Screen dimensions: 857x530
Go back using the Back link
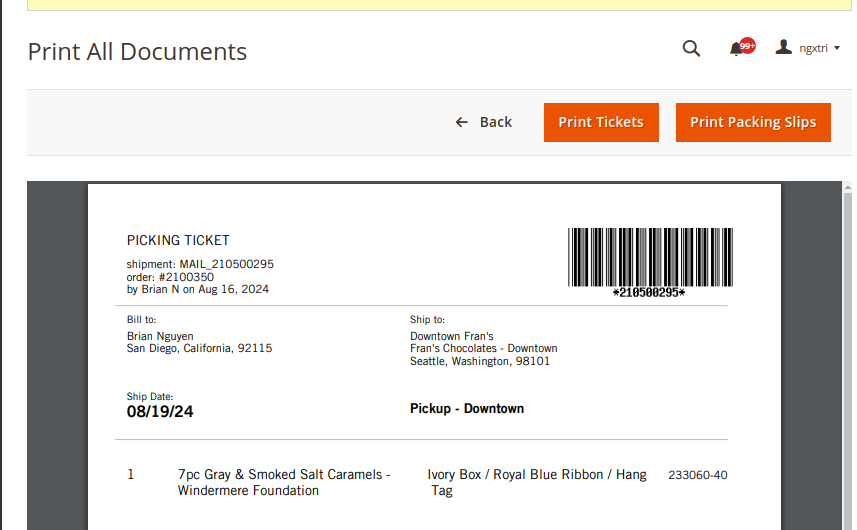(484, 122)
